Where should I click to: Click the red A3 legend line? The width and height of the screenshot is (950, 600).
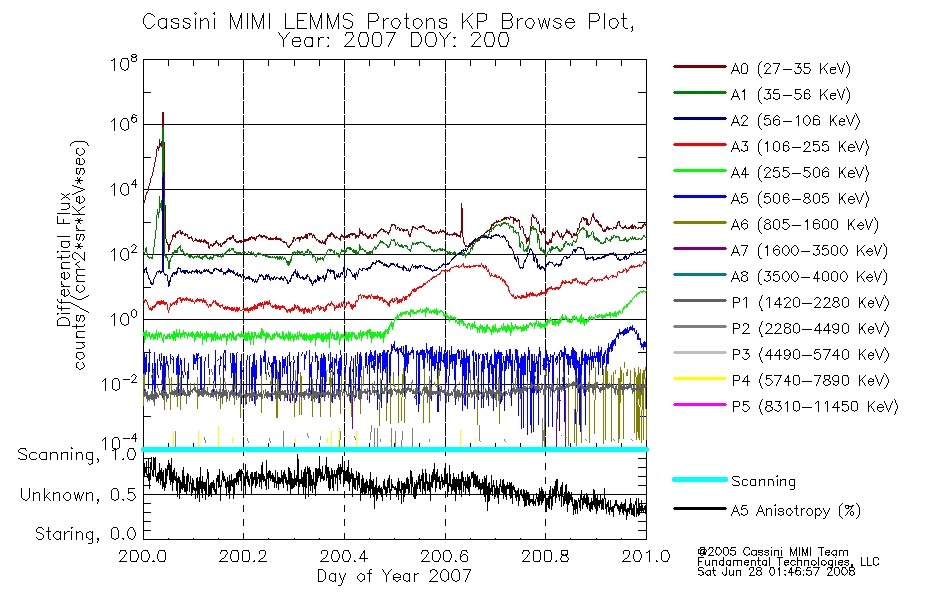699,145
